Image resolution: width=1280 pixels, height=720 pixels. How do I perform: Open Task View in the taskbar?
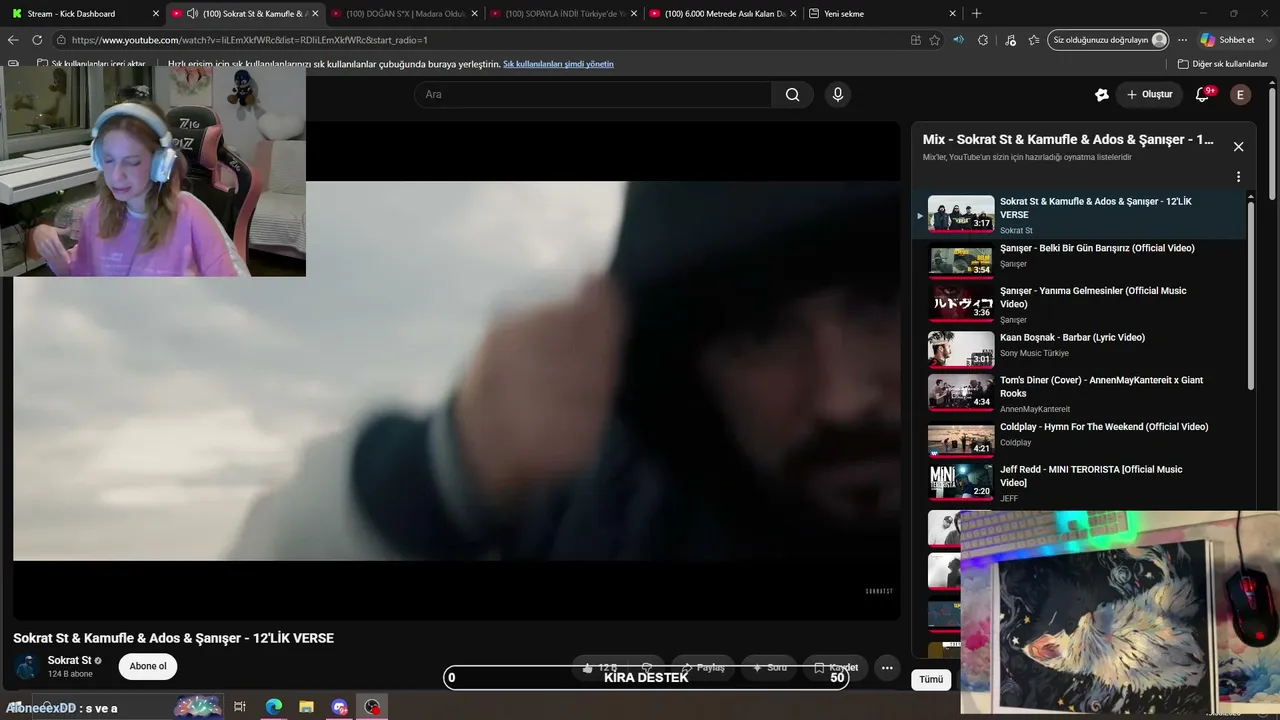click(x=239, y=707)
